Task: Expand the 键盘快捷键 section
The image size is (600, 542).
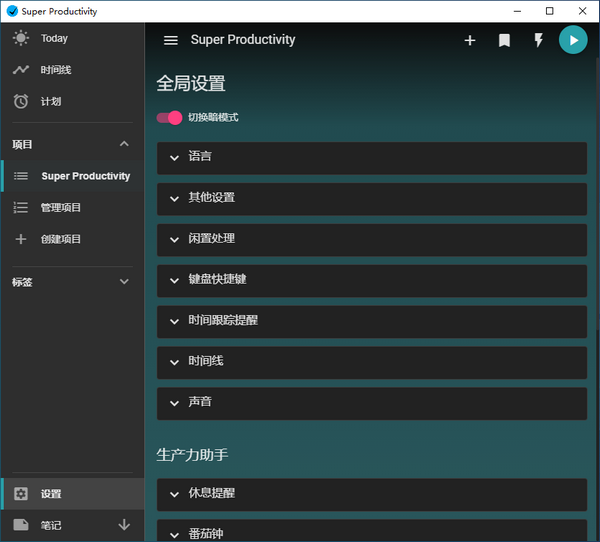Action: [x=372, y=280]
